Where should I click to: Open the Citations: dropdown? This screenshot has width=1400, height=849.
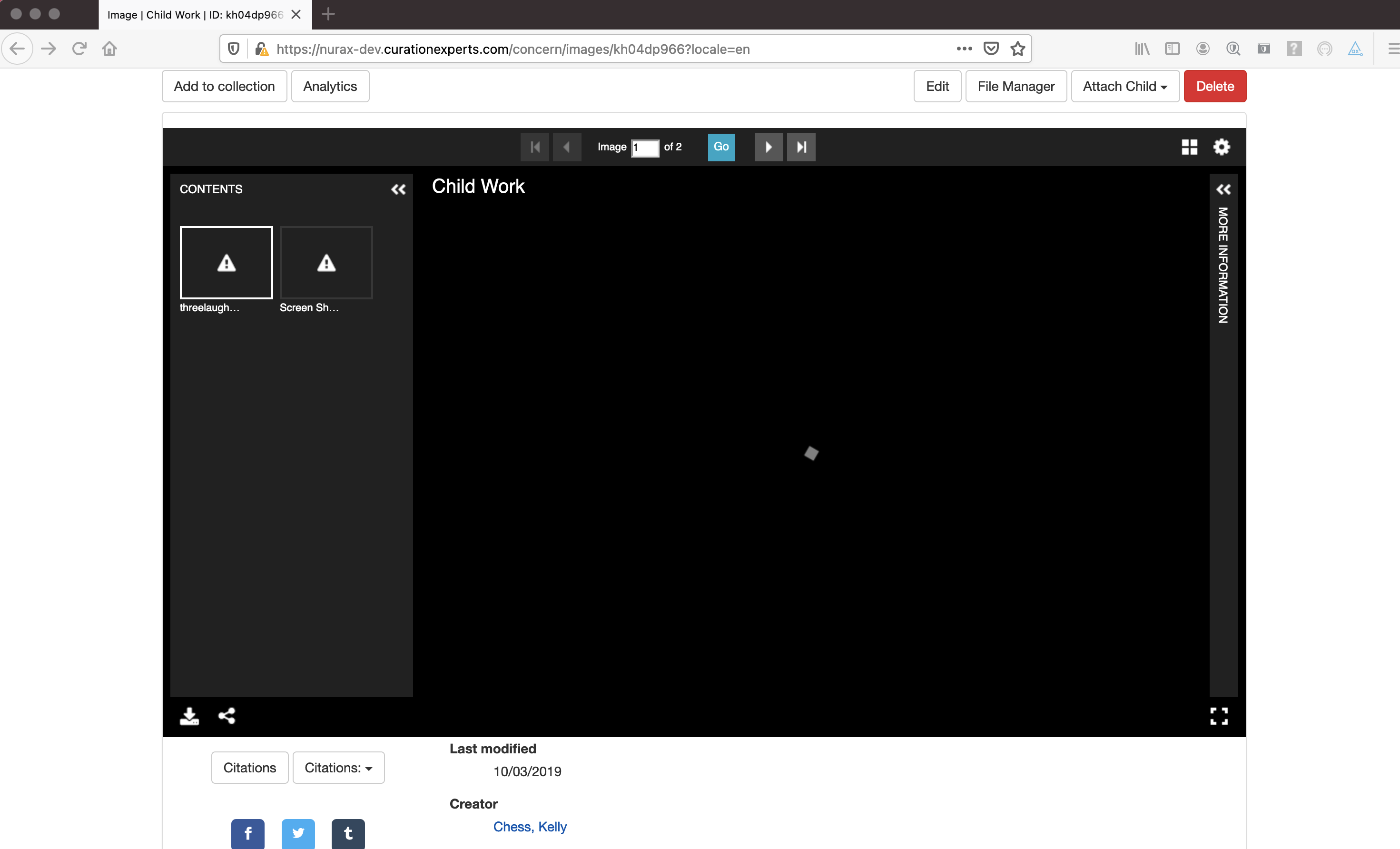[339, 768]
